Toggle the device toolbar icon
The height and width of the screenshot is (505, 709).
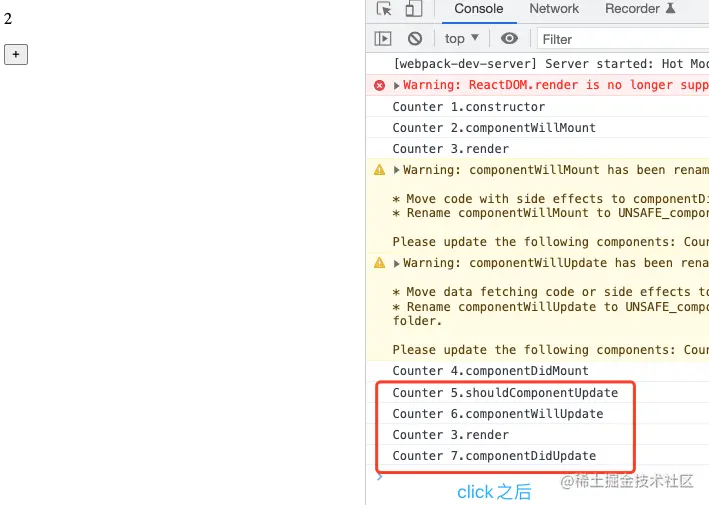tap(413, 9)
